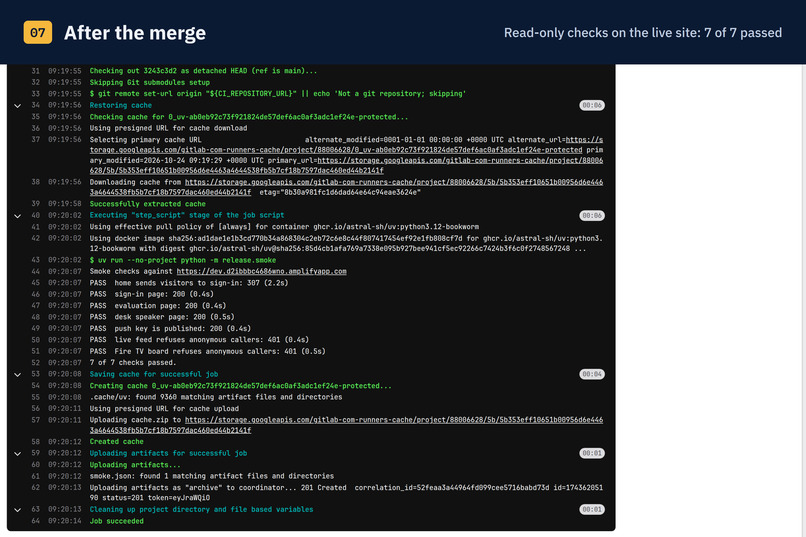Image resolution: width=806 pixels, height=537 pixels.
Task: Click the Restoring cache duration badge
Action: tap(592, 105)
